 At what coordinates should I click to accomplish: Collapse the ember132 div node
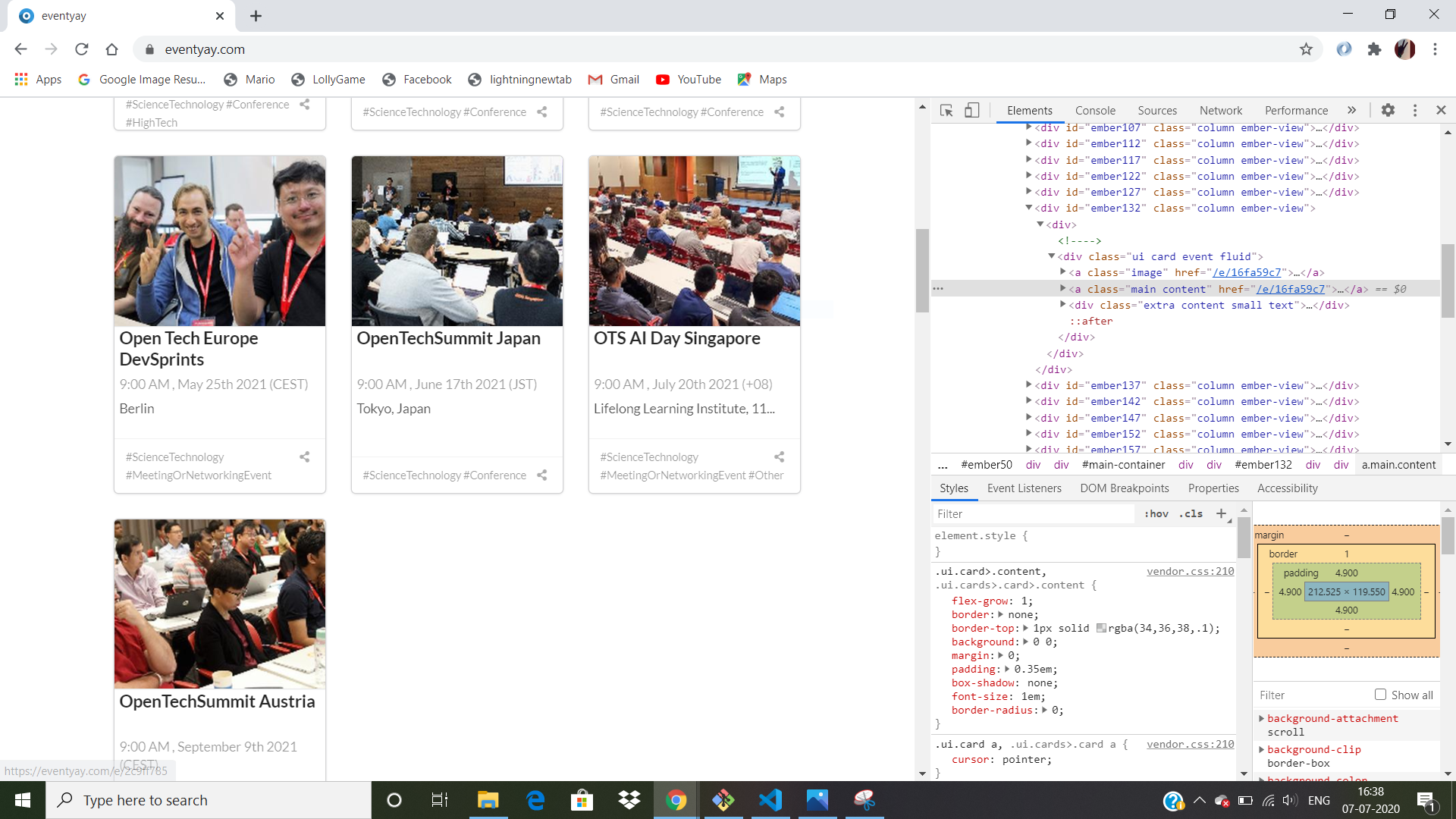pos(1029,208)
